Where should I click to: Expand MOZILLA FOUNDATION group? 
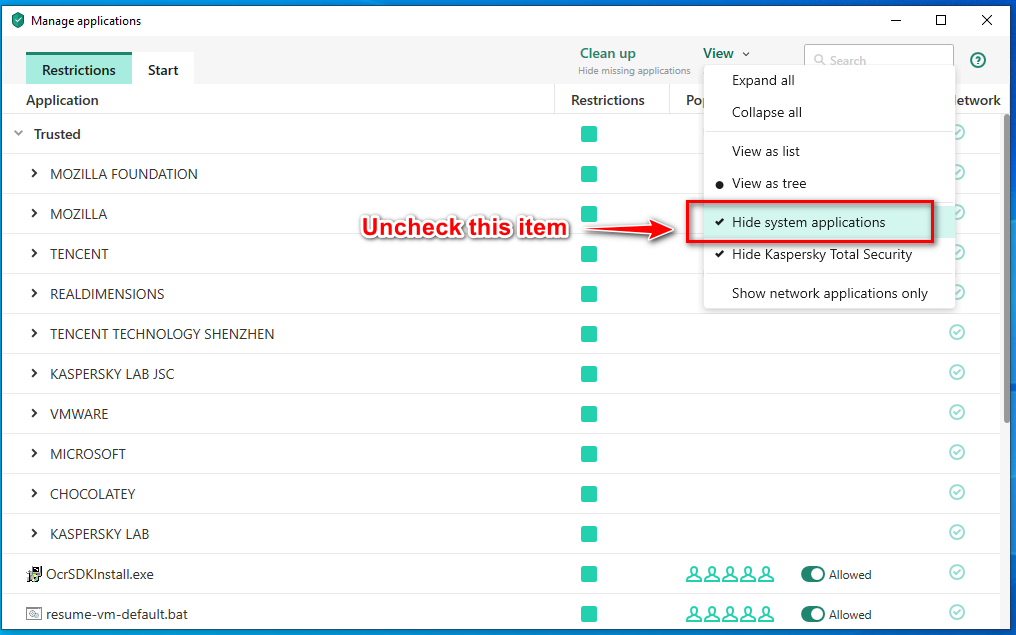[x=34, y=173]
